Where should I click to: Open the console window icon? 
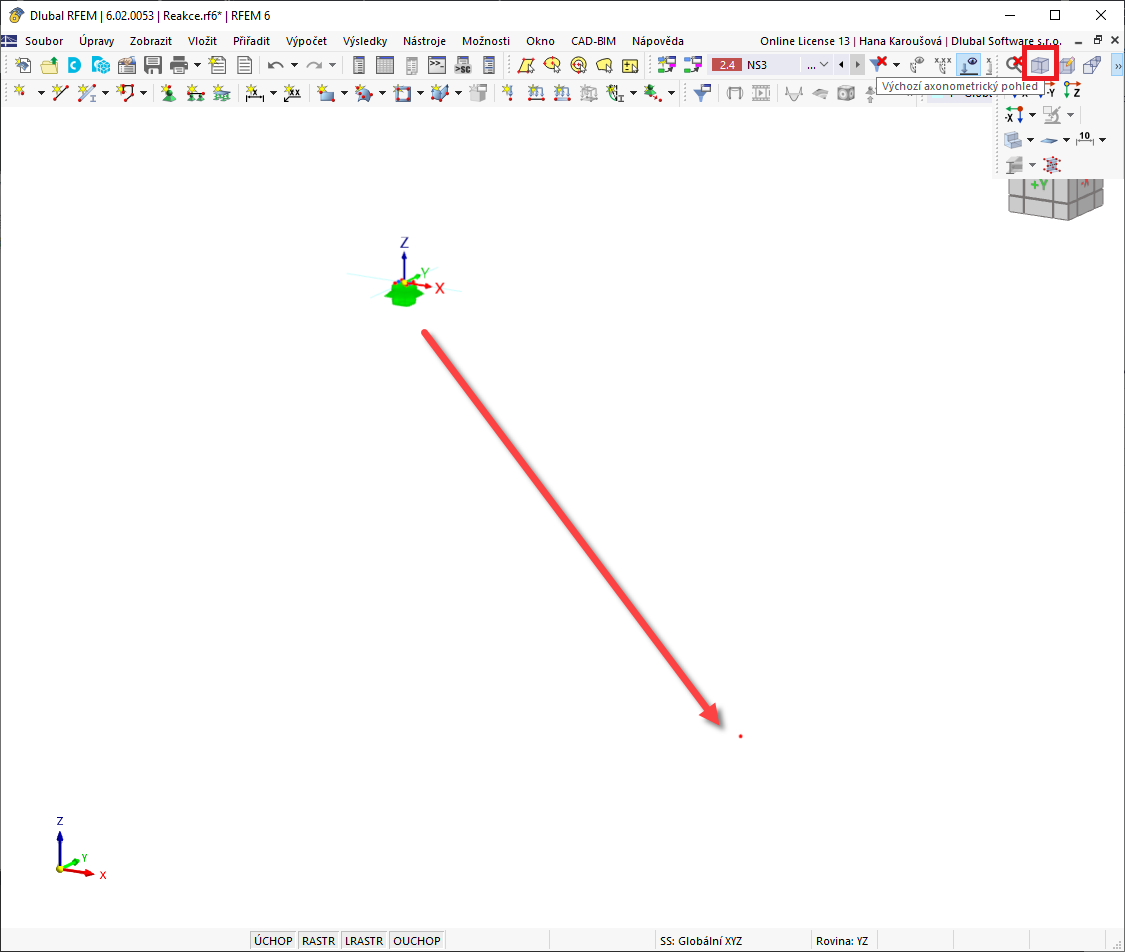(437, 65)
